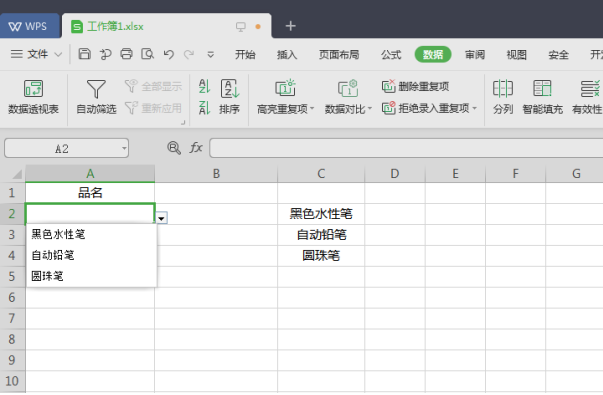Viewport: 603px width, 395px height.
Task: Switch to the 开始 ribbon tab
Action: 245,55
